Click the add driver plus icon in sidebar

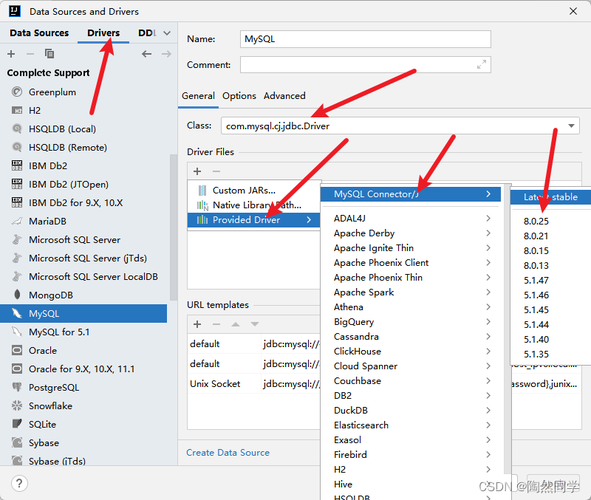click(11, 54)
